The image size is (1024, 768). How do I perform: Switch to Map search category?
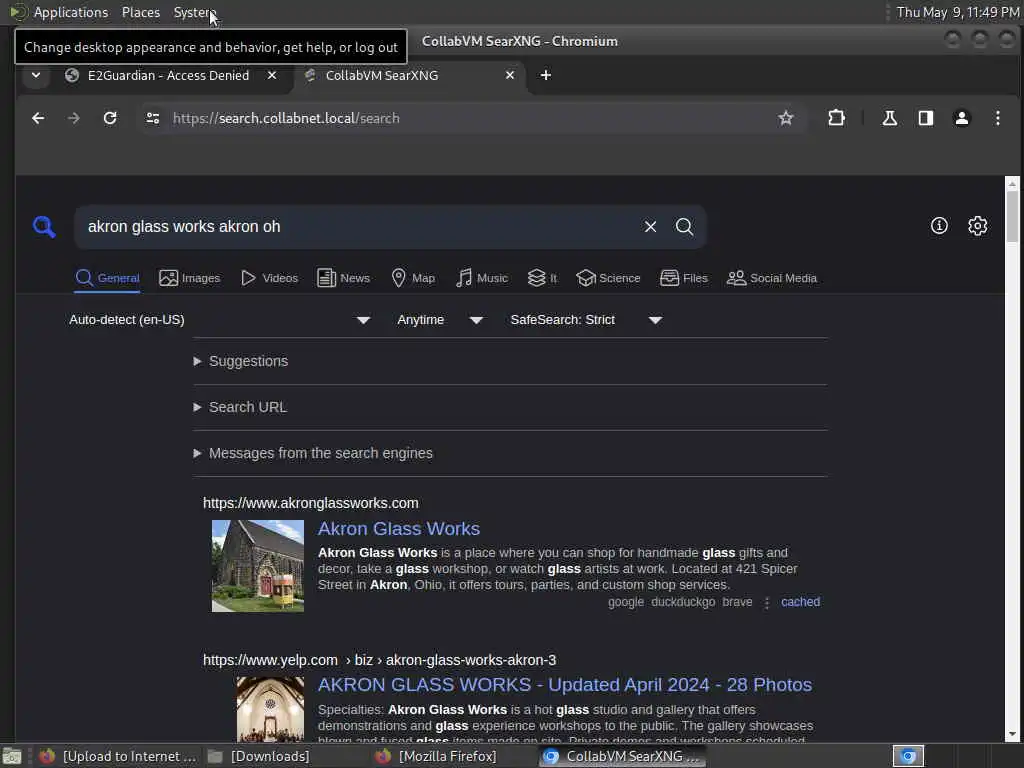[x=413, y=278]
